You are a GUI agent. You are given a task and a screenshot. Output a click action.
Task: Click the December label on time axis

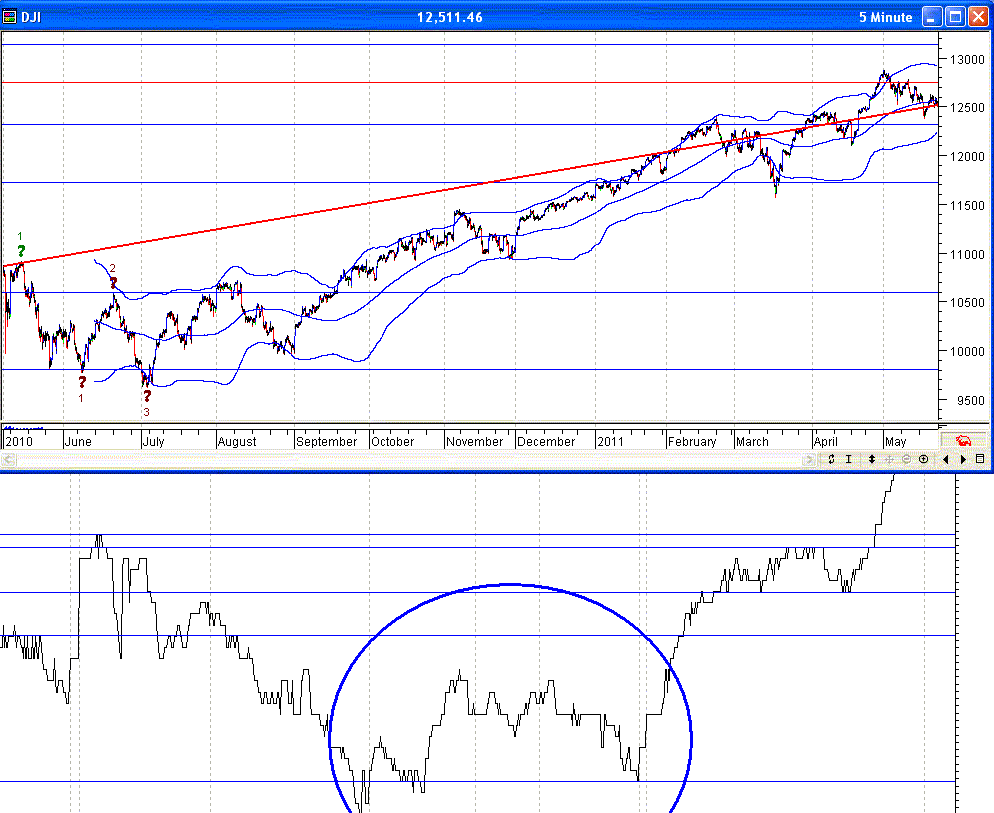[x=546, y=441]
